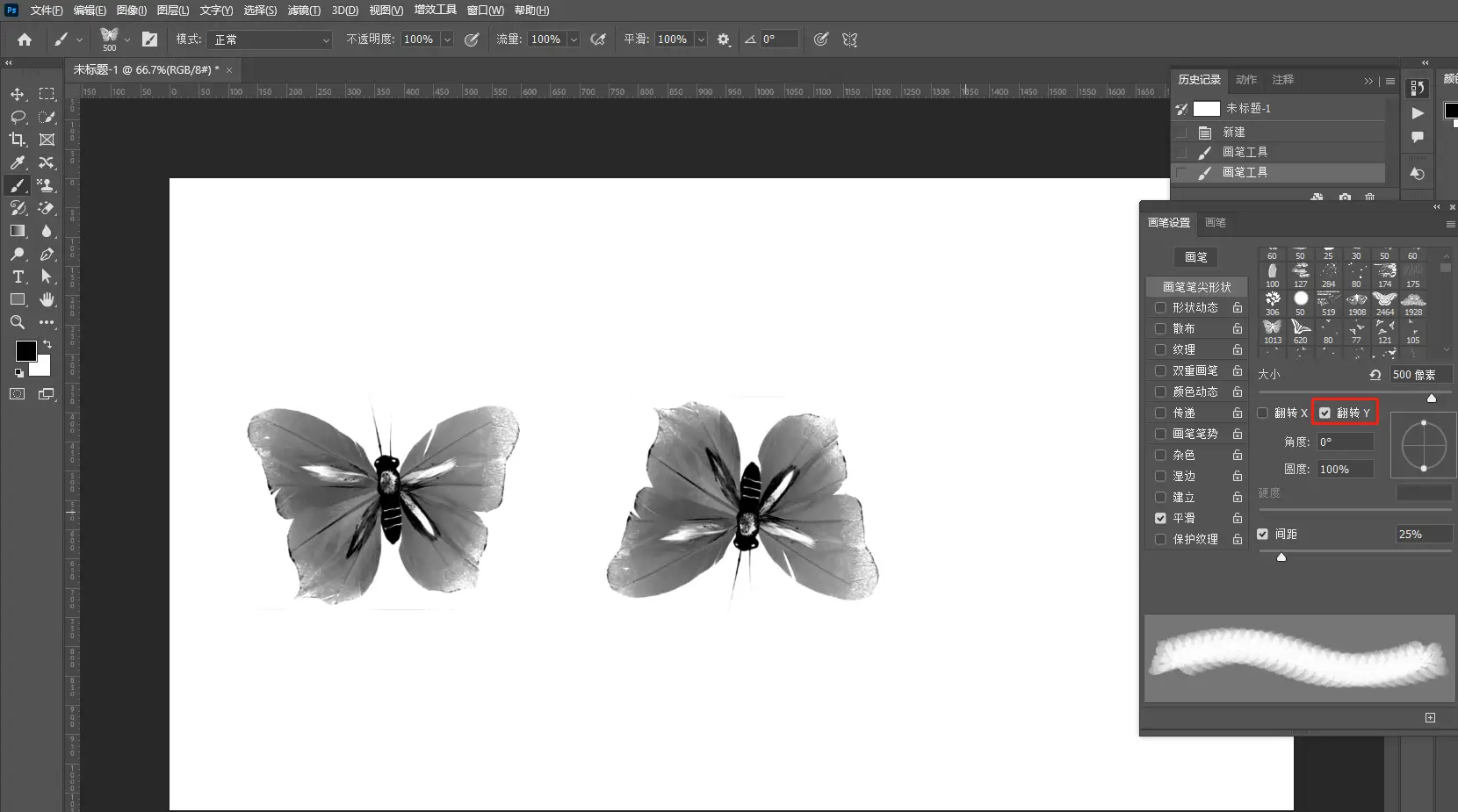This screenshot has height=812, width=1458.
Task: Click the 画笔 button in brush settings
Action: pyautogui.click(x=1195, y=257)
